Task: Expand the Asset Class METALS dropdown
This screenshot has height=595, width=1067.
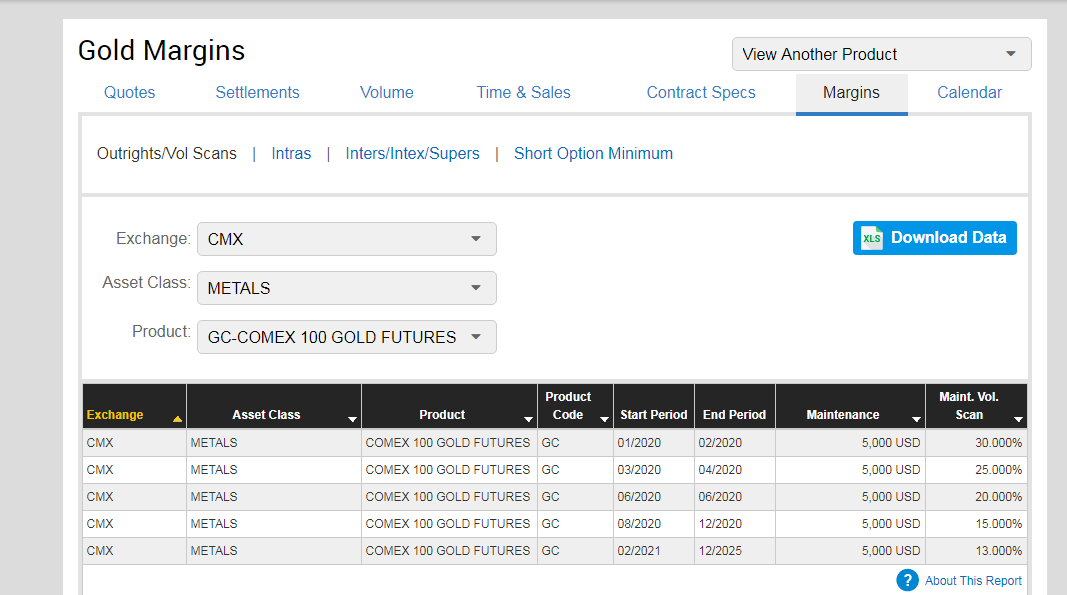Action: (346, 288)
